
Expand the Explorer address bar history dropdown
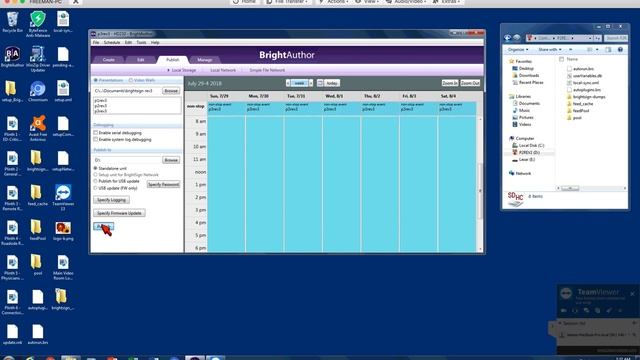pyautogui.click(x=590, y=38)
